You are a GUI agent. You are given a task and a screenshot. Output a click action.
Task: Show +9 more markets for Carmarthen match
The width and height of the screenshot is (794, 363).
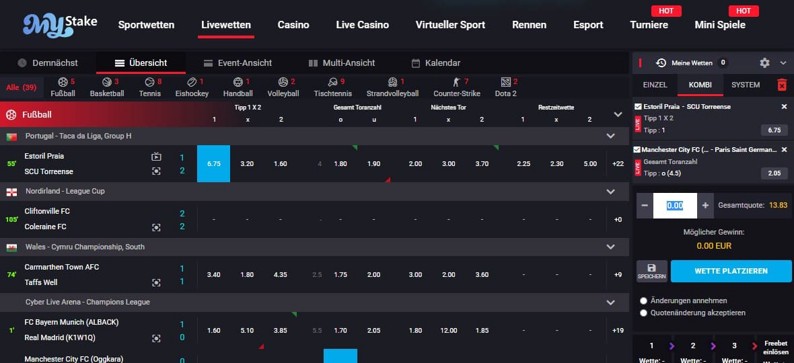tap(618, 275)
